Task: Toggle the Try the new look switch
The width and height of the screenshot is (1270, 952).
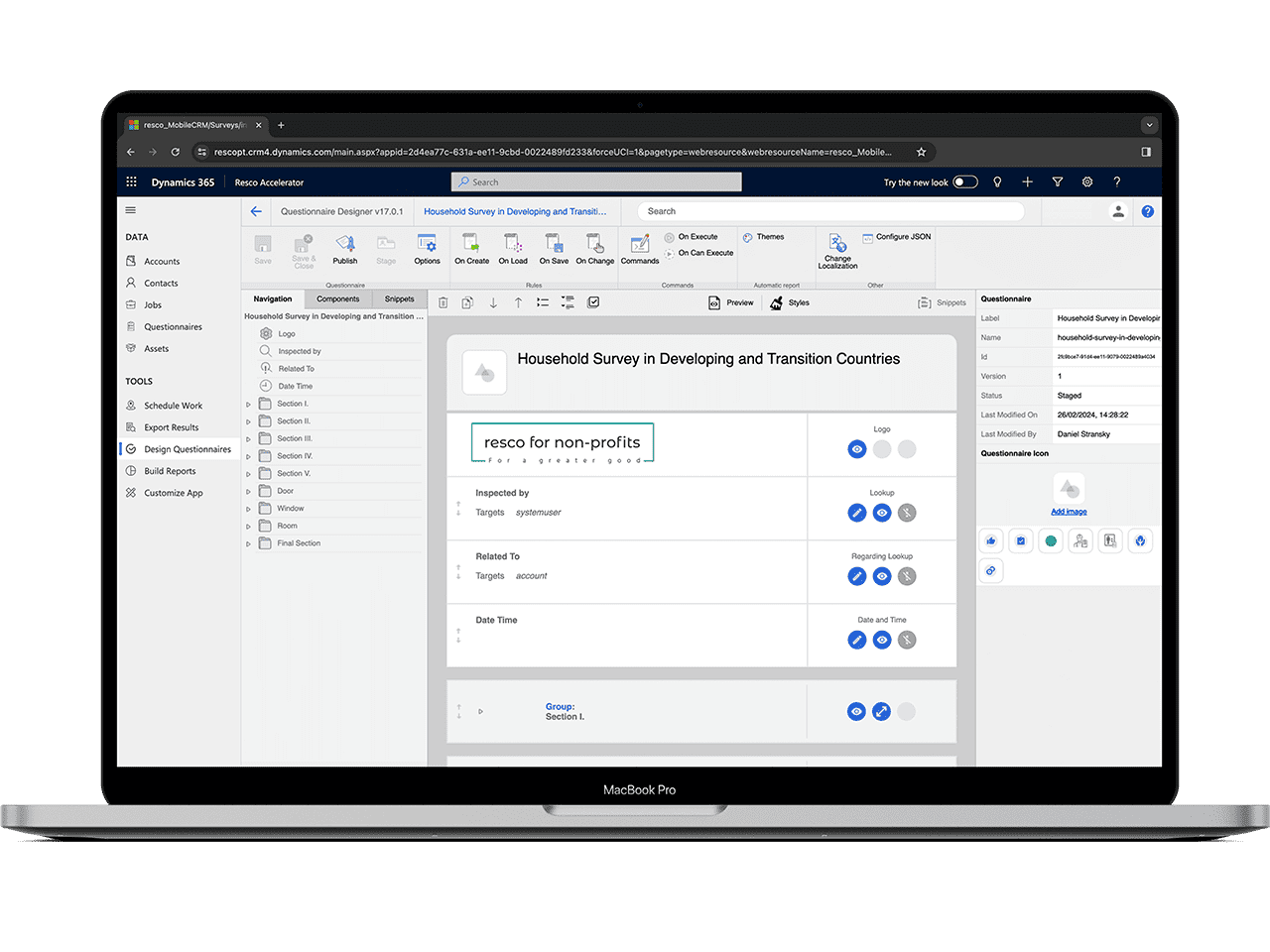Action: 965,182
